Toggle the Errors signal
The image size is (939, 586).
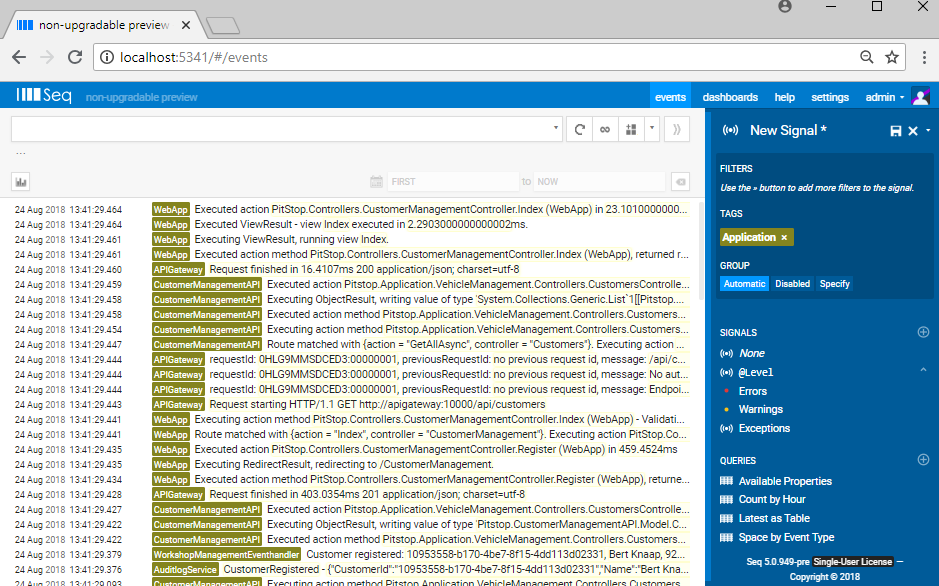pos(753,391)
